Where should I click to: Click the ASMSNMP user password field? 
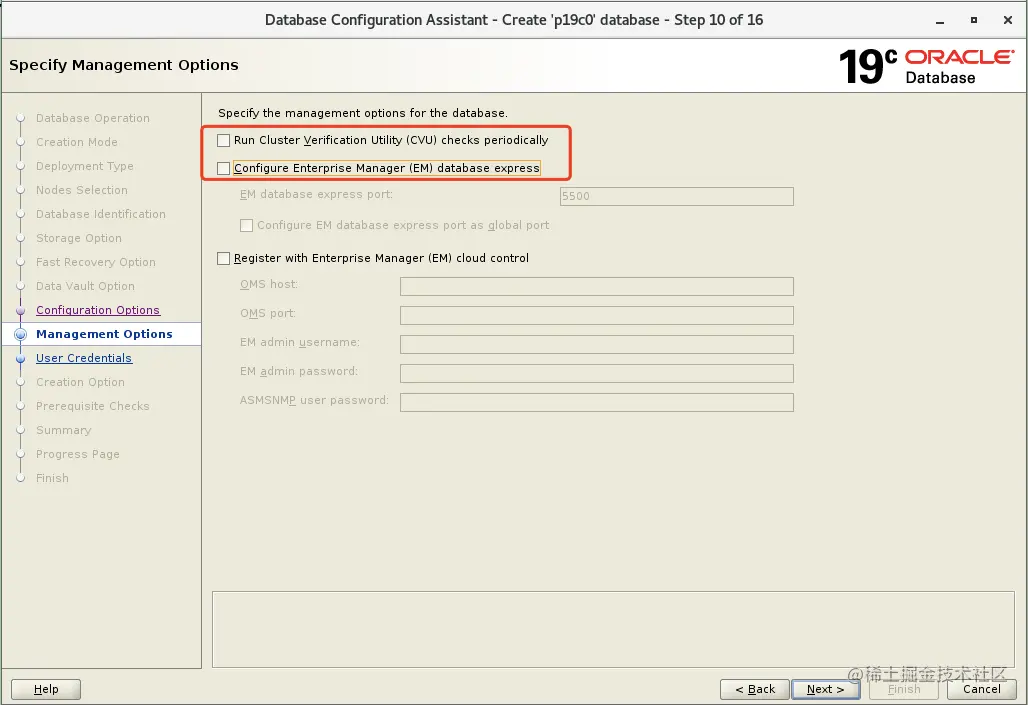(597, 402)
